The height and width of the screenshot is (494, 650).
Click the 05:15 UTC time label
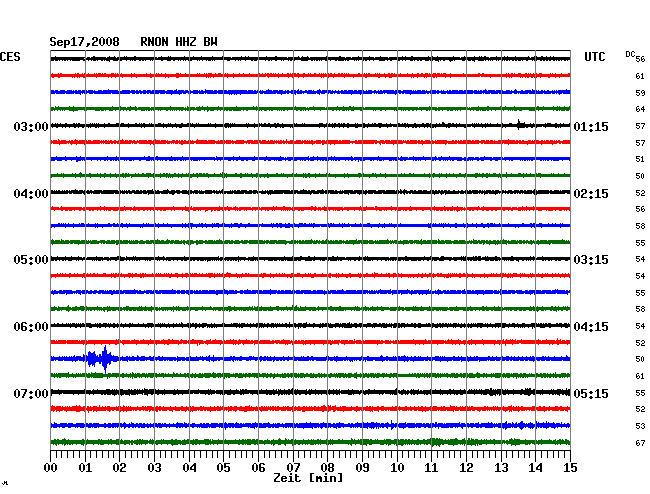click(591, 393)
